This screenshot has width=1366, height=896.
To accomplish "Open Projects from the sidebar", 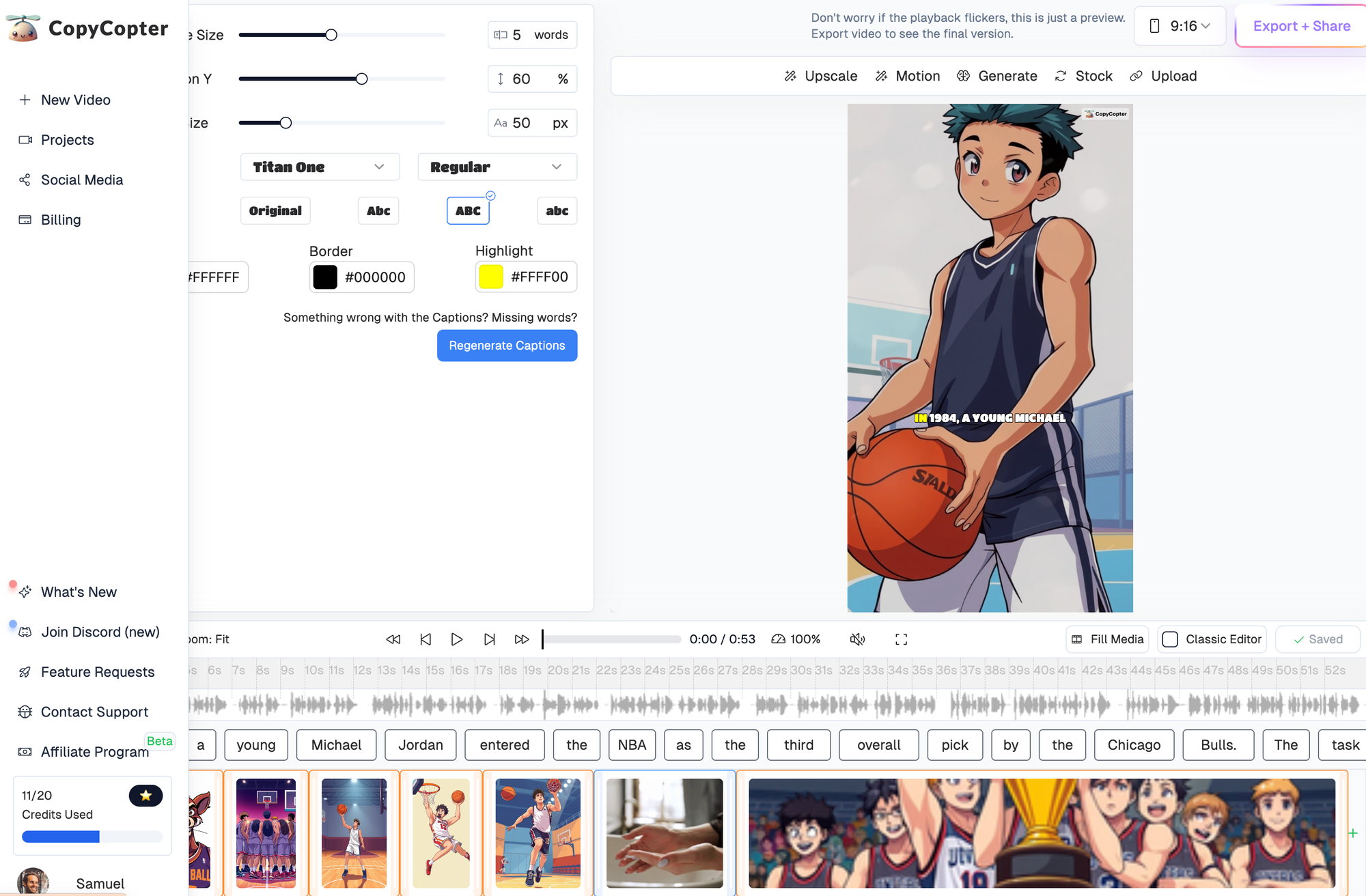I will click(x=67, y=139).
